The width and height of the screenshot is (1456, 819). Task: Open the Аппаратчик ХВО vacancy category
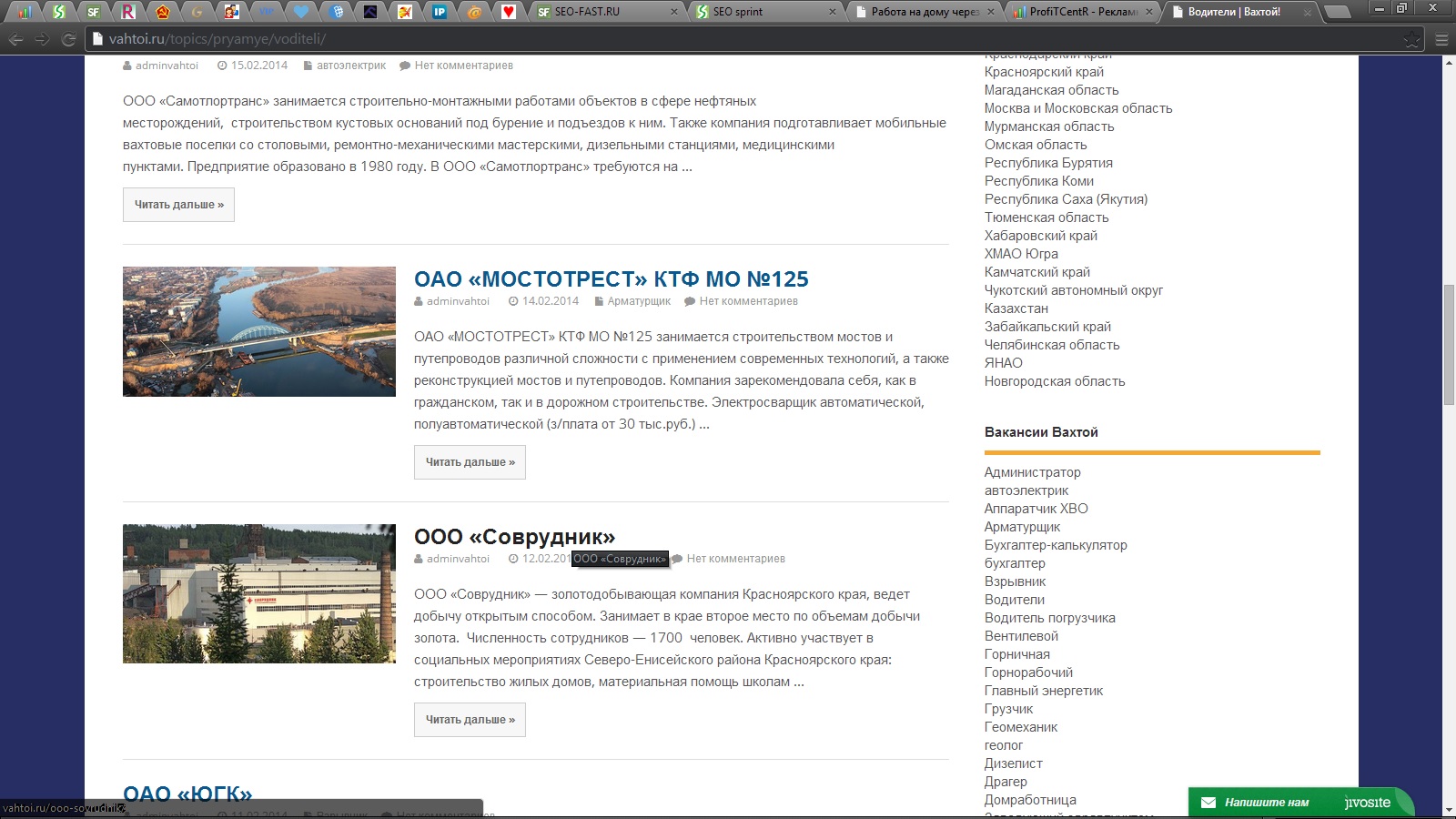[1036, 509]
